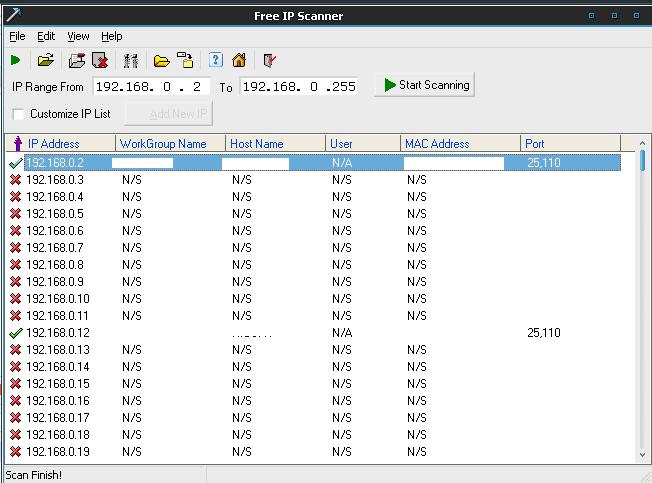Sort by the Port column header
652x483 pixels.
[x=570, y=143]
